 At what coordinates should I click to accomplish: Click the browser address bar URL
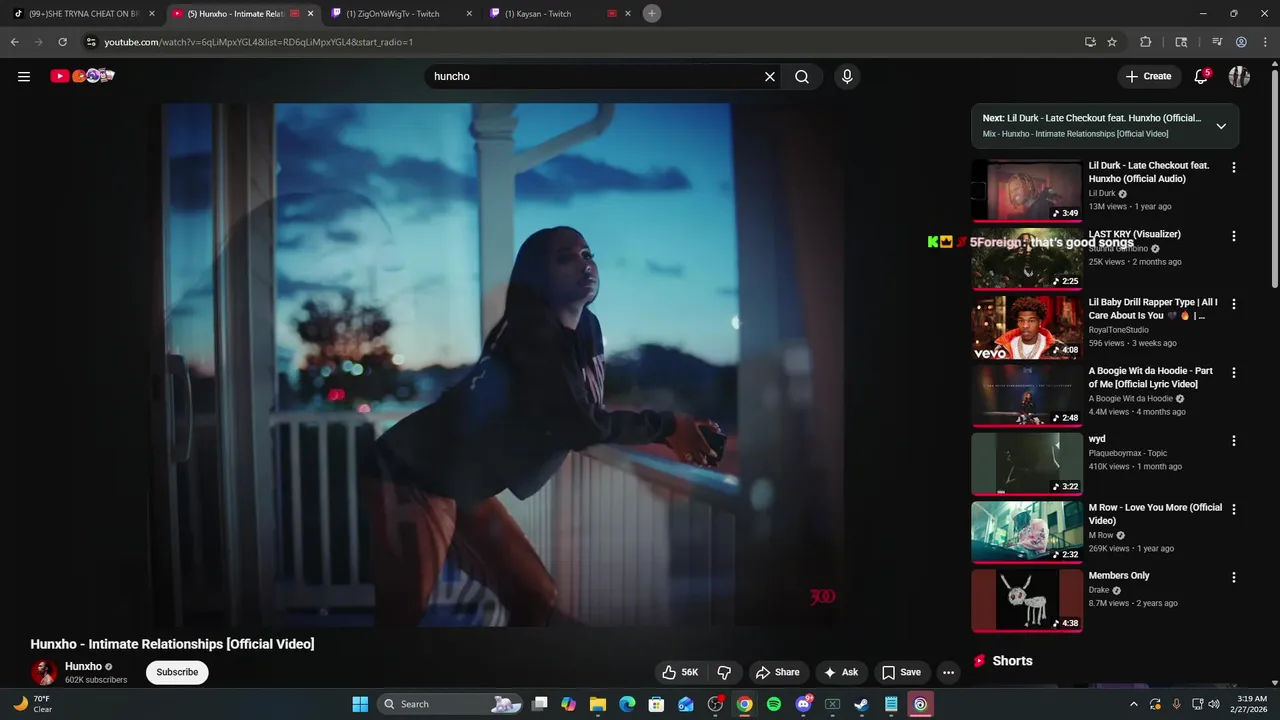tap(259, 42)
